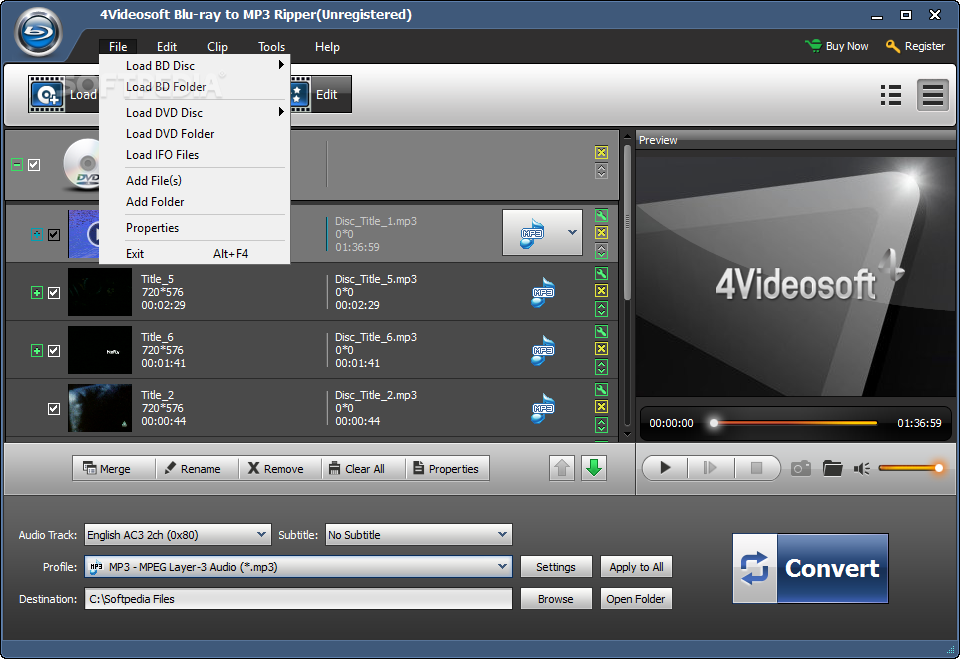
Task: Expand Title_5 row
Action: [x=37, y=293]
